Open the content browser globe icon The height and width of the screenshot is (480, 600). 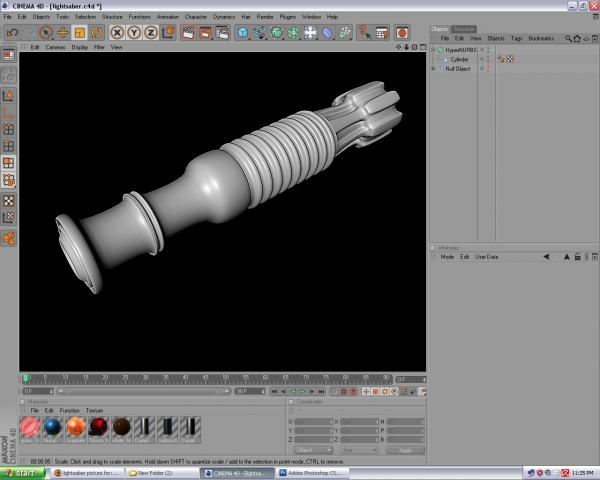pyautogui.click(x=402, y=33)
